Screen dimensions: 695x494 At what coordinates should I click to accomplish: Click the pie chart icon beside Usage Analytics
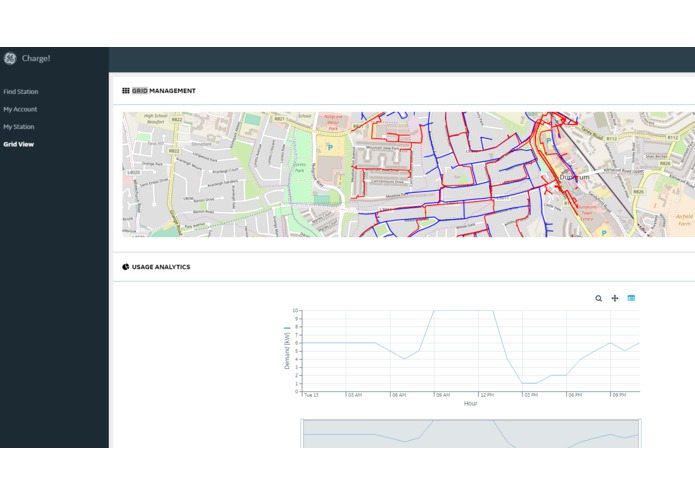point(125,267)
